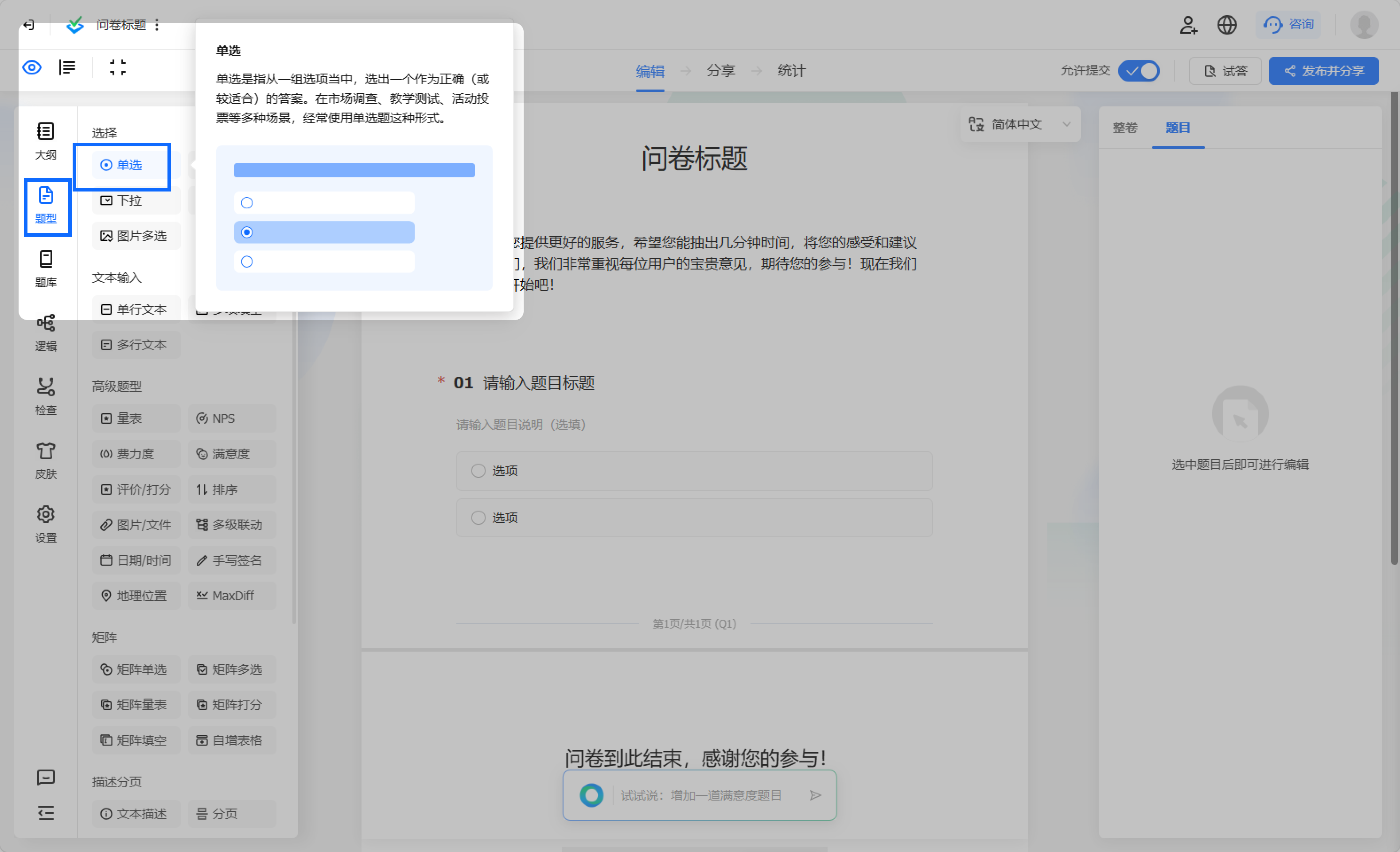This screenshot has width=1400, height=852.
Task: Add a 文本描述 element
Action: click(136, 814)
